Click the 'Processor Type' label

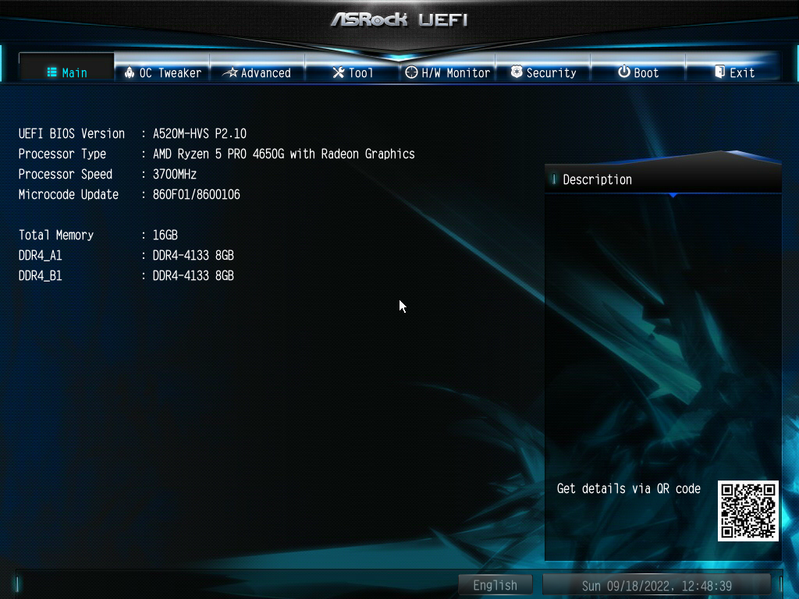pyautogui.click(x=62, y=154)
